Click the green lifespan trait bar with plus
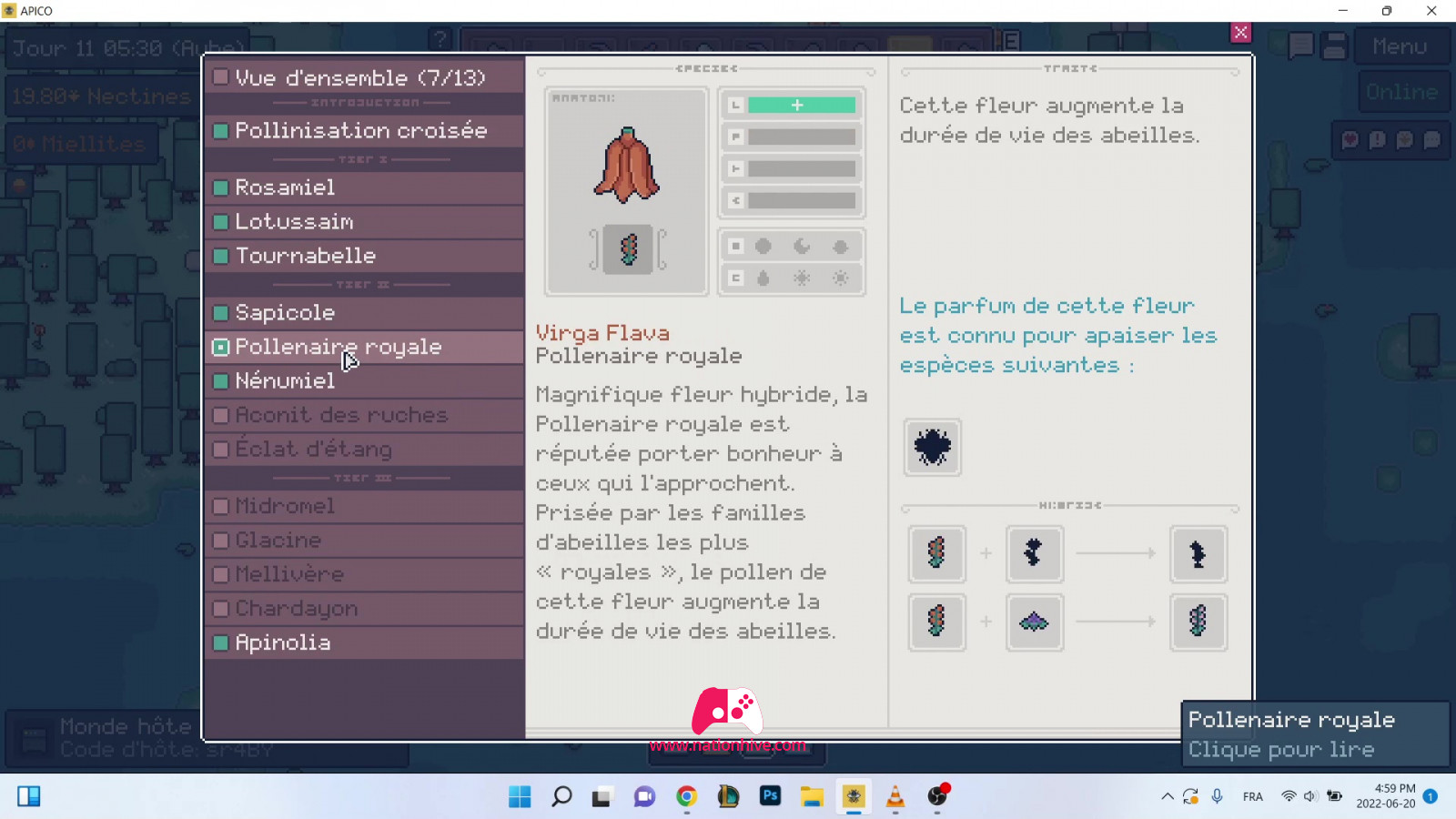Image resolution: width=1456 pixels, height=819 pixels. click(x=802, y=106)
